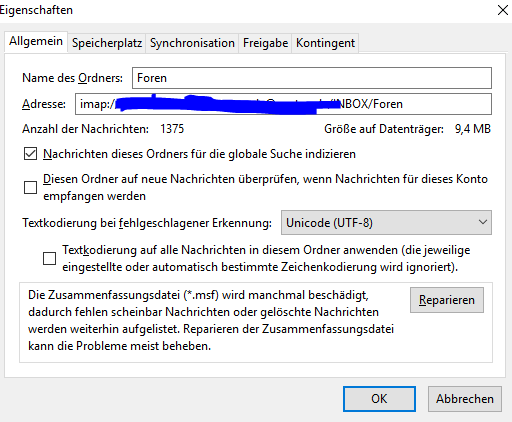Confirm the dialog with OK
Viewport: 512px width, 422px height.
pyautogui.click(x=379, y=399)
